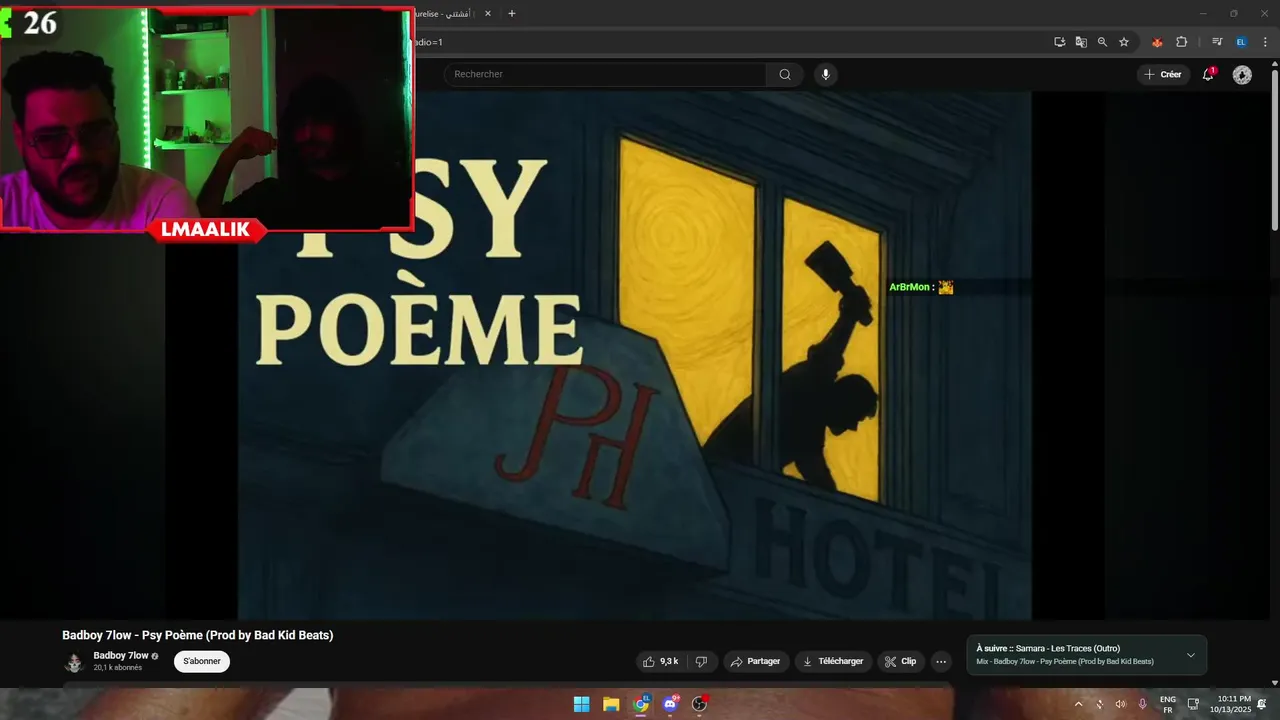Viewport: 1280px width, 720px height.
Task: Open the Badboy 7low channel name link
Action: [x=121, y=656]
